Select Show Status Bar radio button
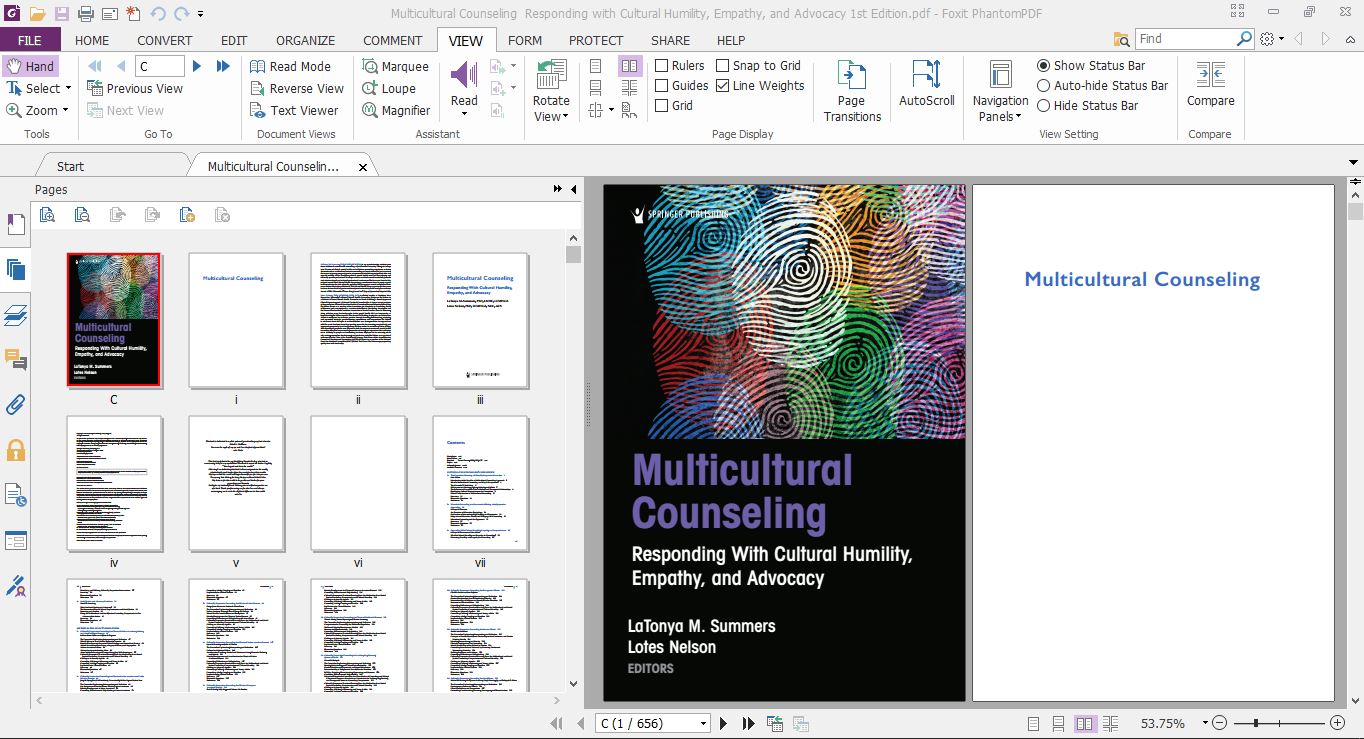The image size is (1364, 739). [1043, 65]
